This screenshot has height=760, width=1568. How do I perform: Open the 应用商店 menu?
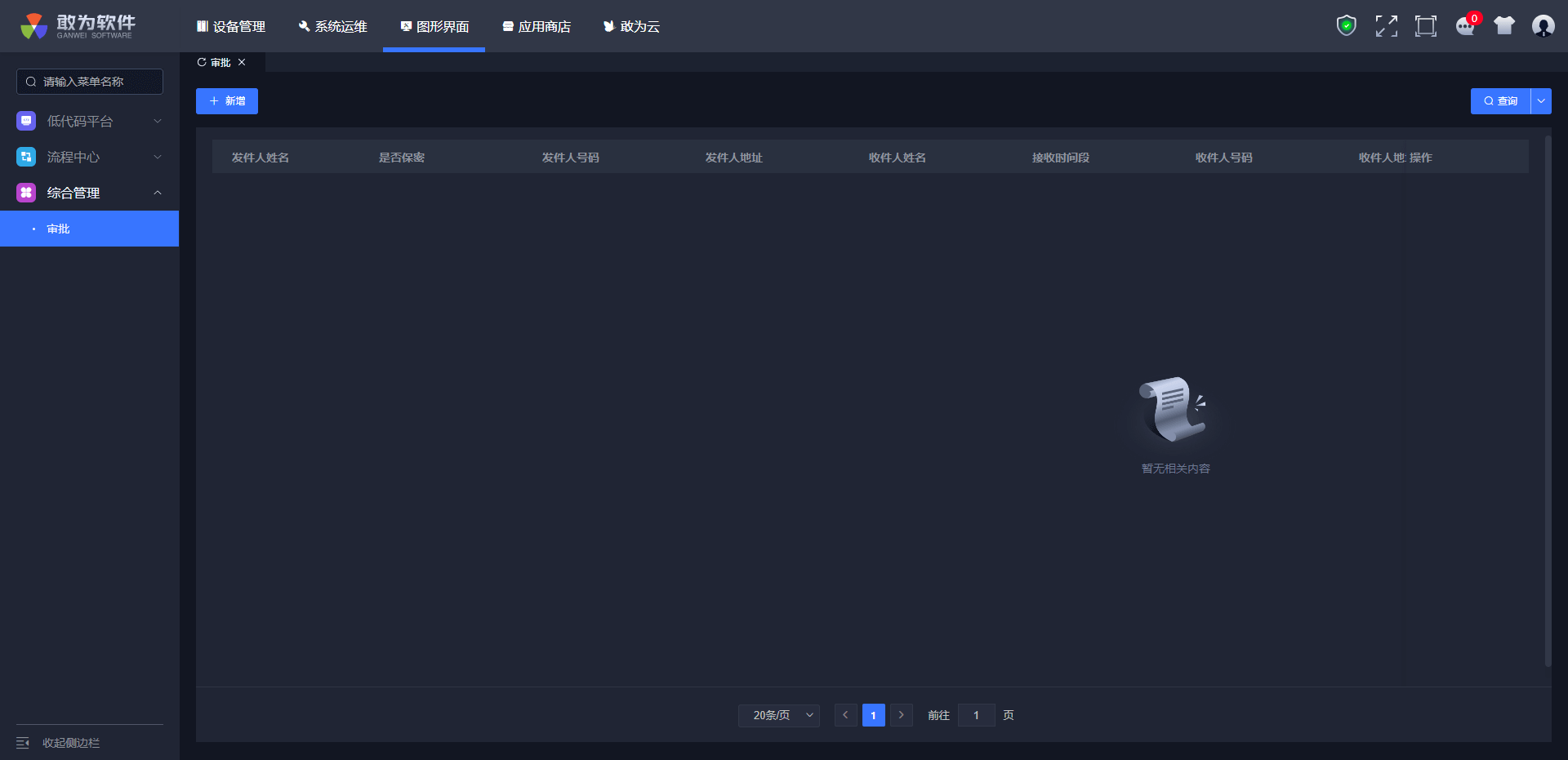[x=537, y=26]
